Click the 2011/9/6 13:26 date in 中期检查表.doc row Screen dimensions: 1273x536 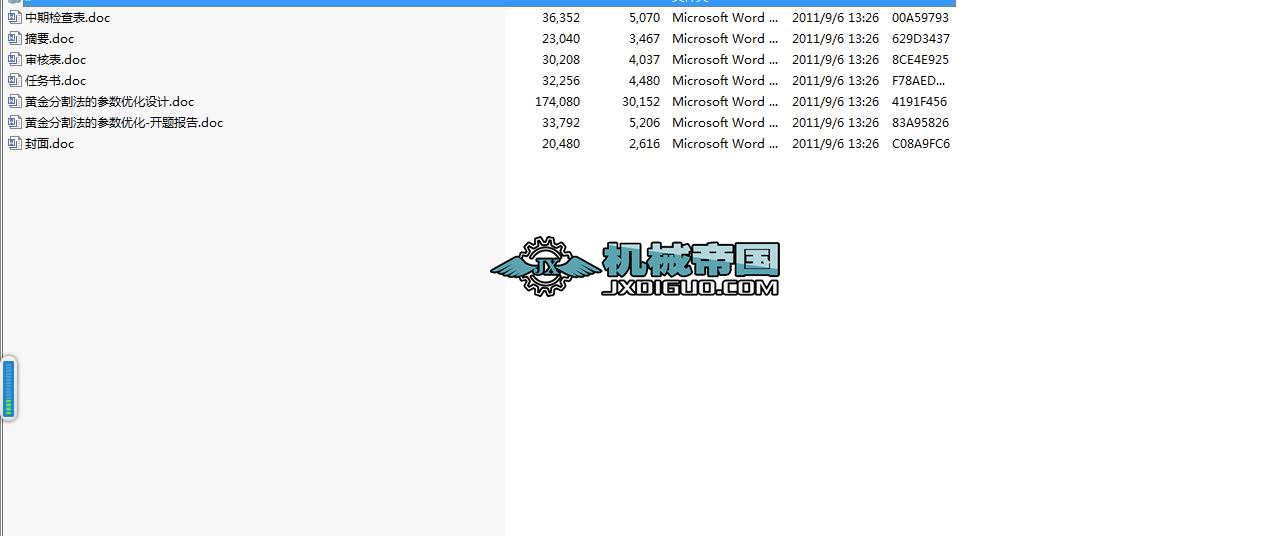[x=836, y=18]
